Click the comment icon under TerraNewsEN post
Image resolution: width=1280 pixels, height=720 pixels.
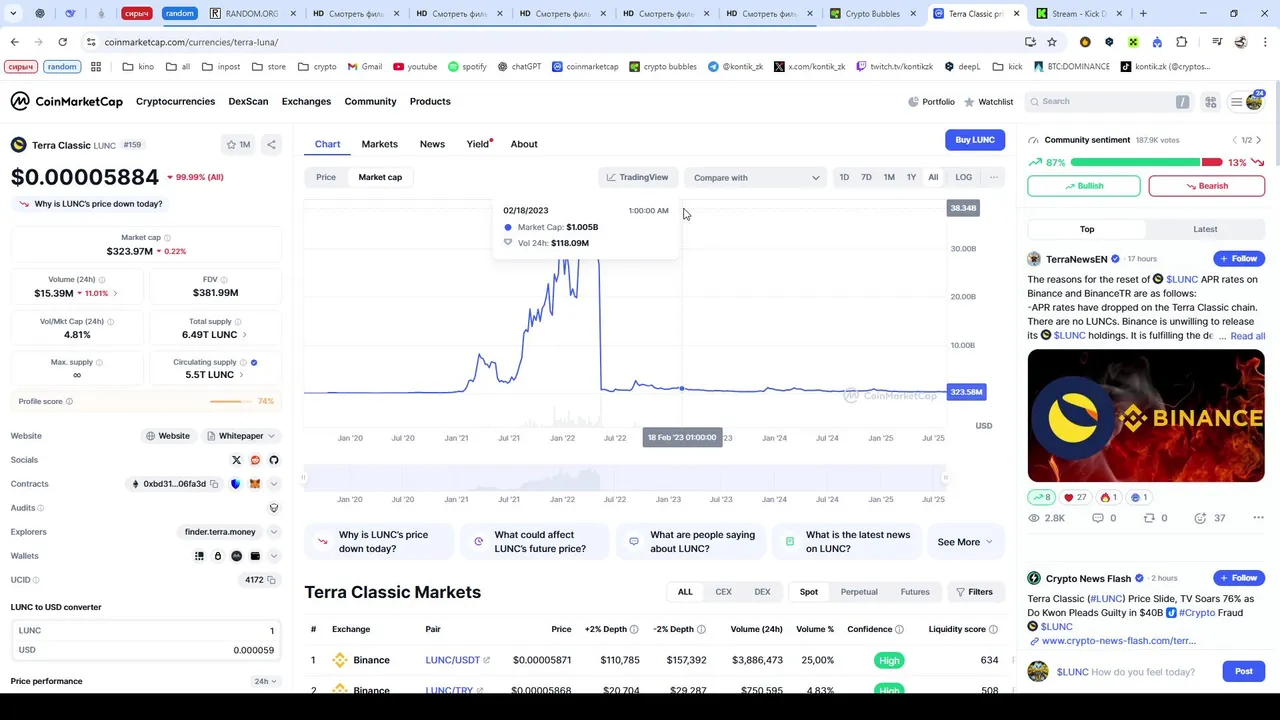coord(1098,518)
